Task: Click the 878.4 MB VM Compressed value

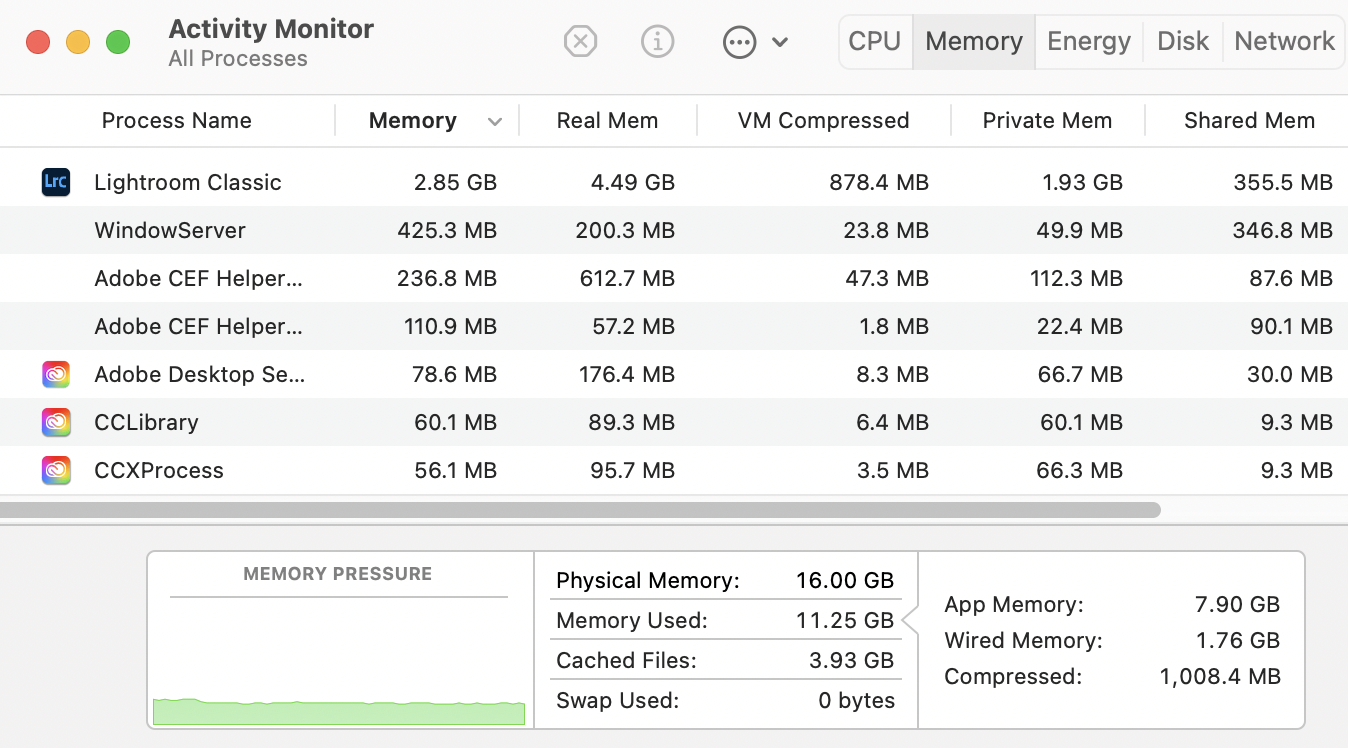Action: 879,182
